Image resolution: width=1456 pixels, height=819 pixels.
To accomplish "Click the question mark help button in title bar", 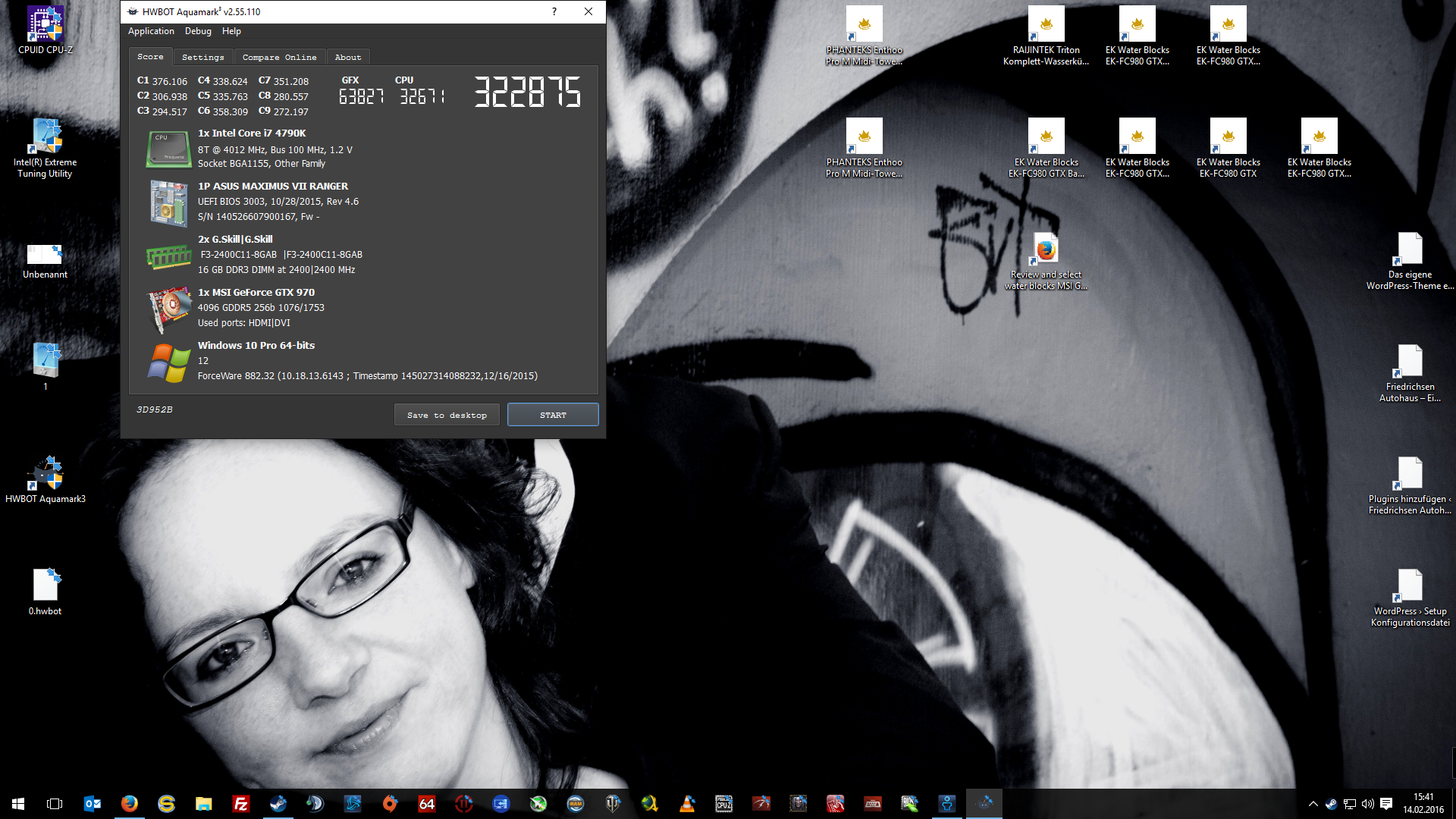I will point(554,11).
